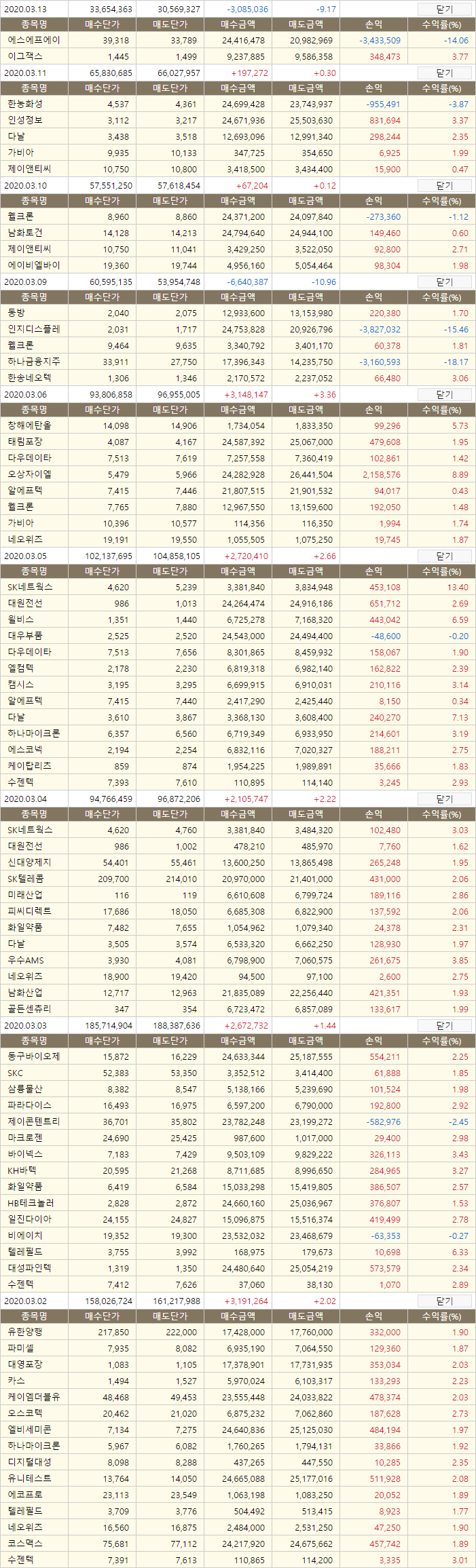Click stock name 골든센츄리

point(29,1009)
